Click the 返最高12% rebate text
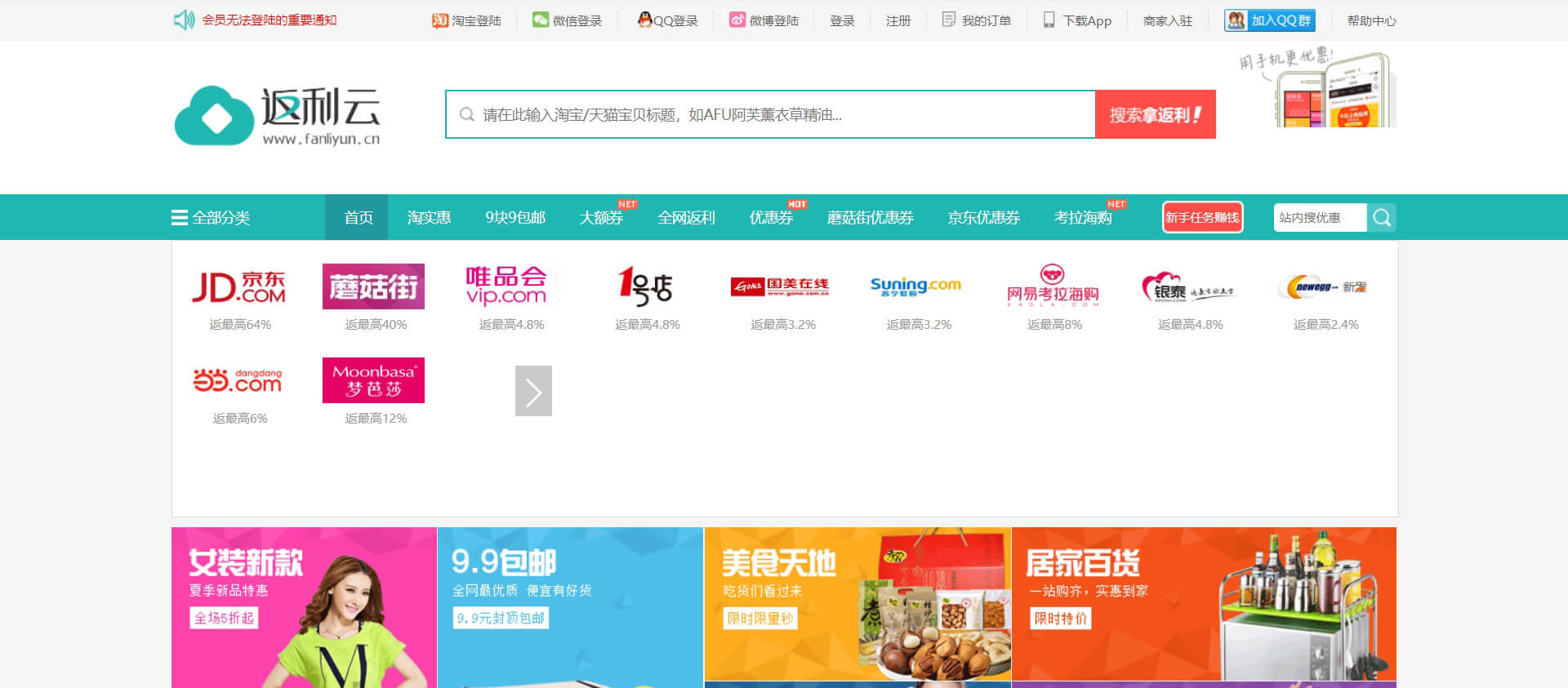1568x688 pixels. pyautogui.click(x=376, y=419)
